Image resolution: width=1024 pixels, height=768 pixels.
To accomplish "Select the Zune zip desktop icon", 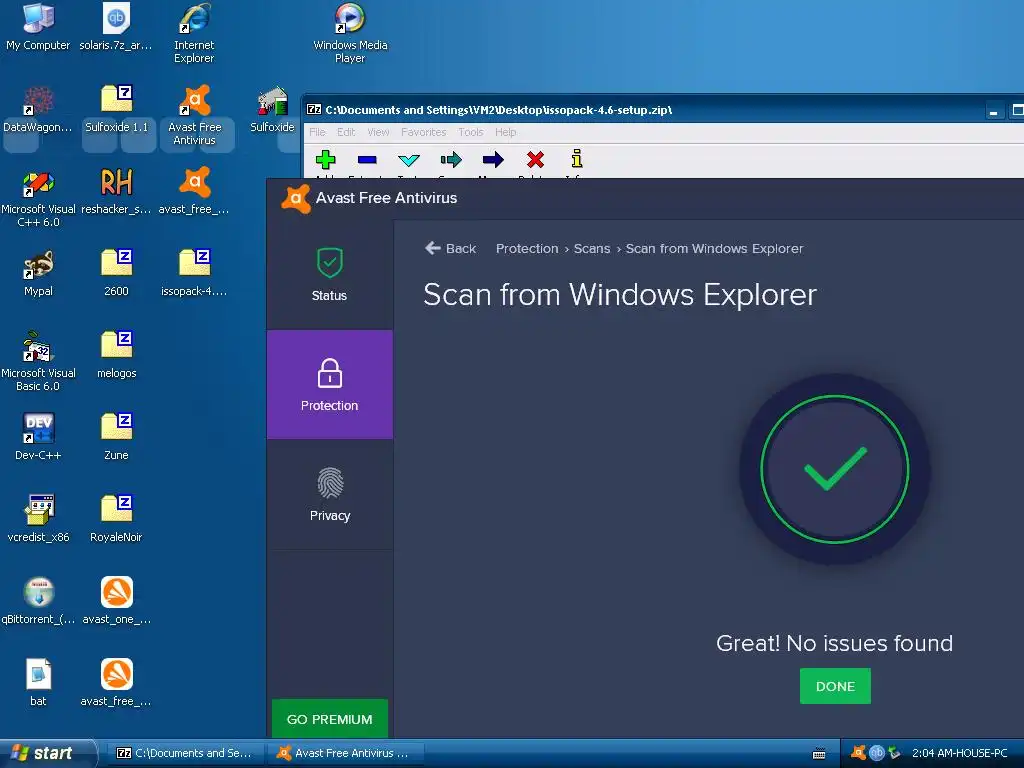I will 116,438.
